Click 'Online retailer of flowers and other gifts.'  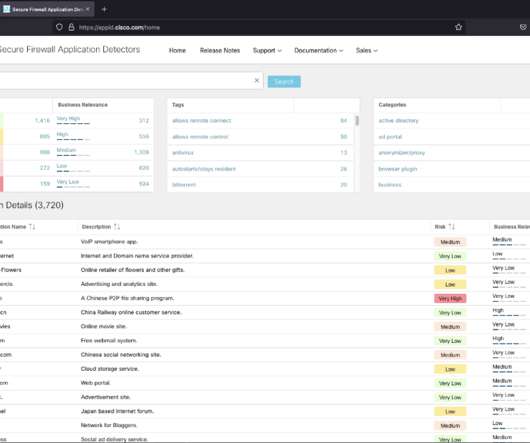tap(132, 270)
